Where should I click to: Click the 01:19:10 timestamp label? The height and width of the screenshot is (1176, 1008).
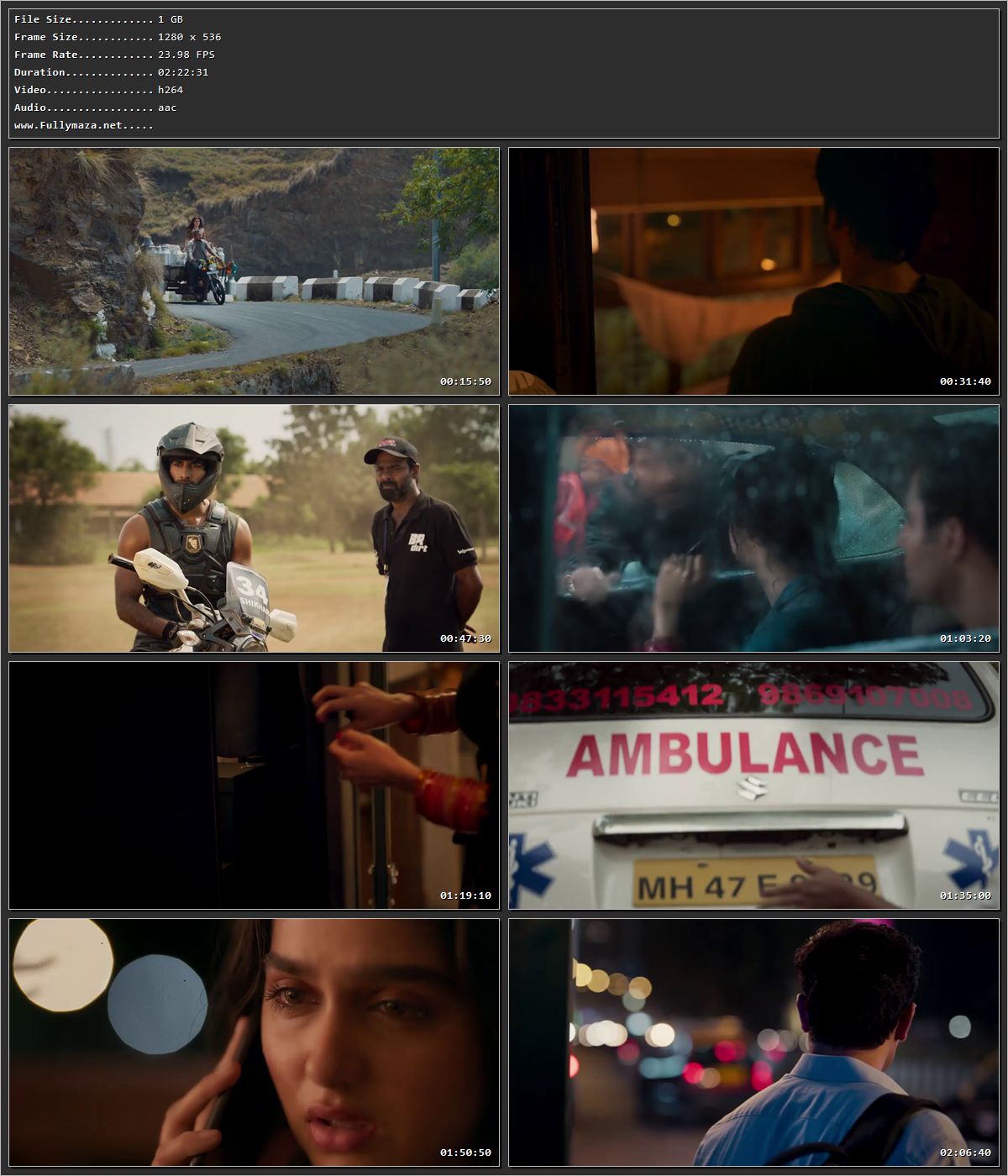click(465, 895)
